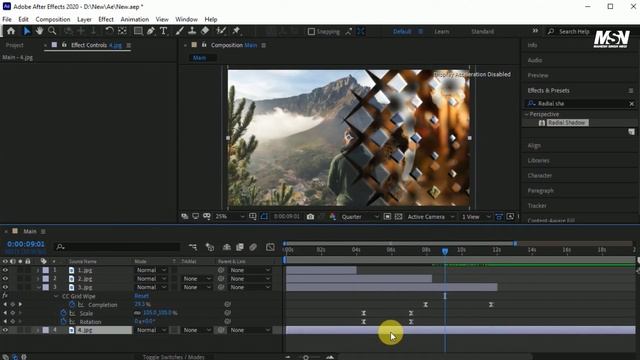Viewport: 640px width, 360px height.
Task: Open the Composition menu
Action: pos(53,19)
